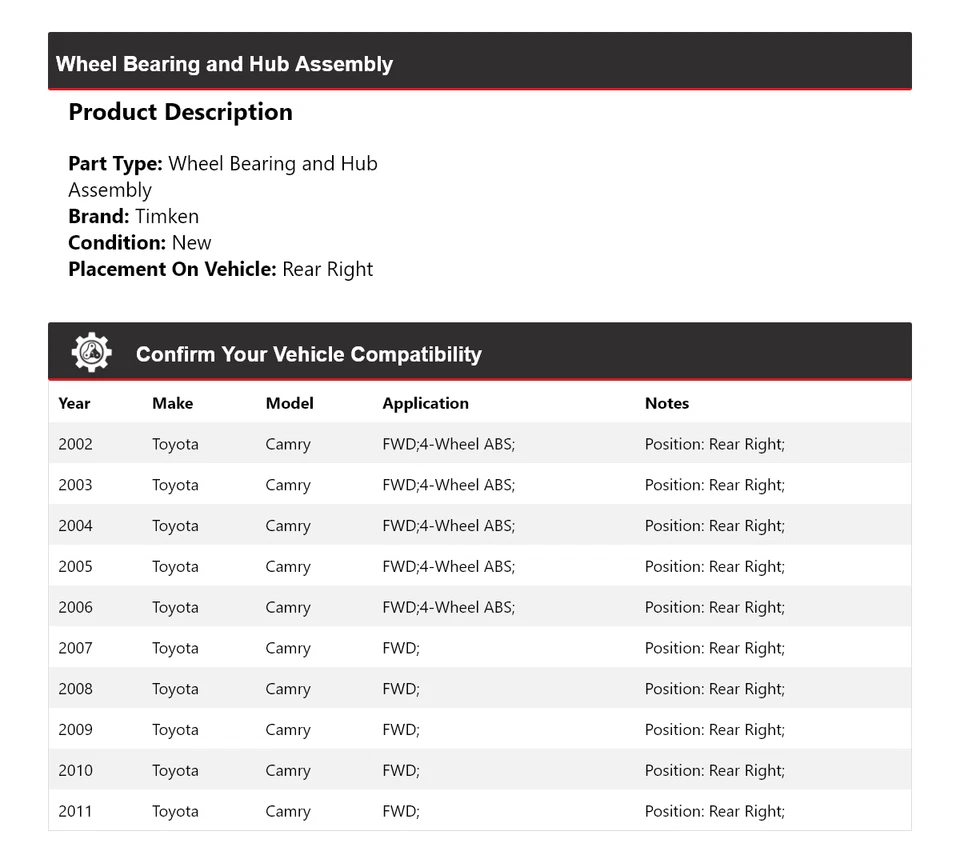The height and width of the screenshot is (863, 960).
Task: Click the 2011 year cell
Action: [75, 811]
